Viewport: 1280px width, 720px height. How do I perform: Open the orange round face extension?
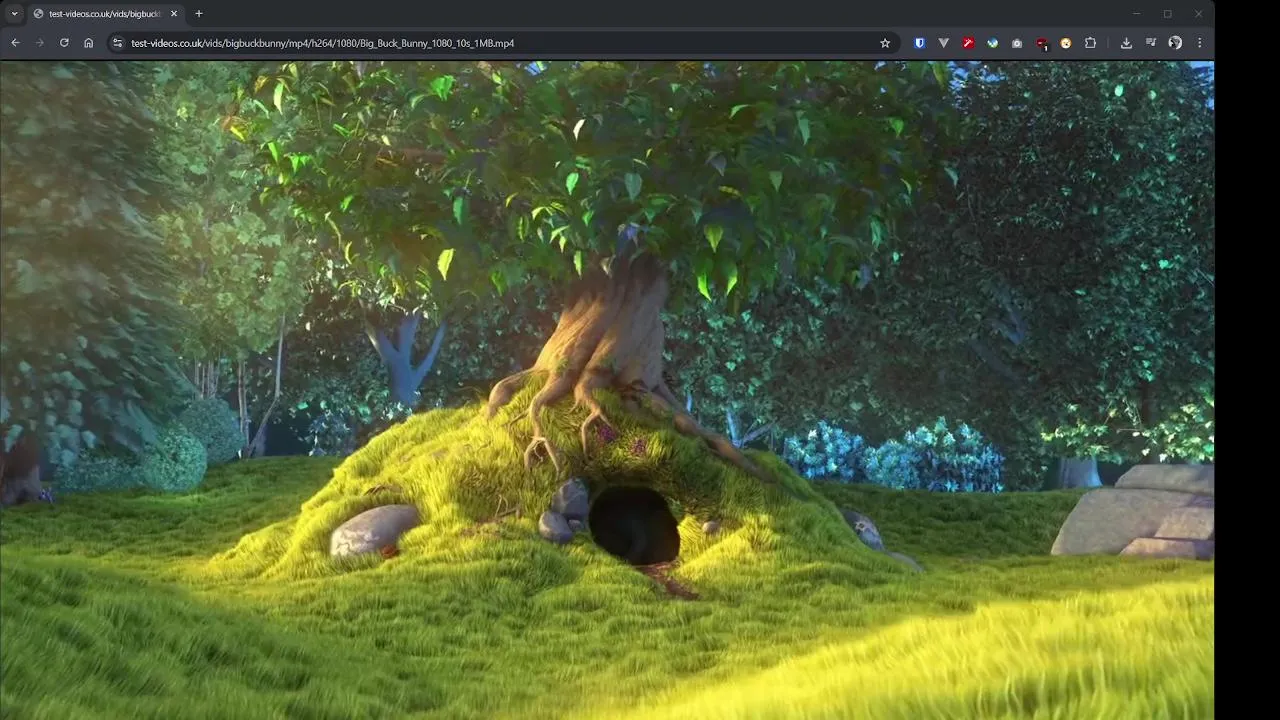1066,43
